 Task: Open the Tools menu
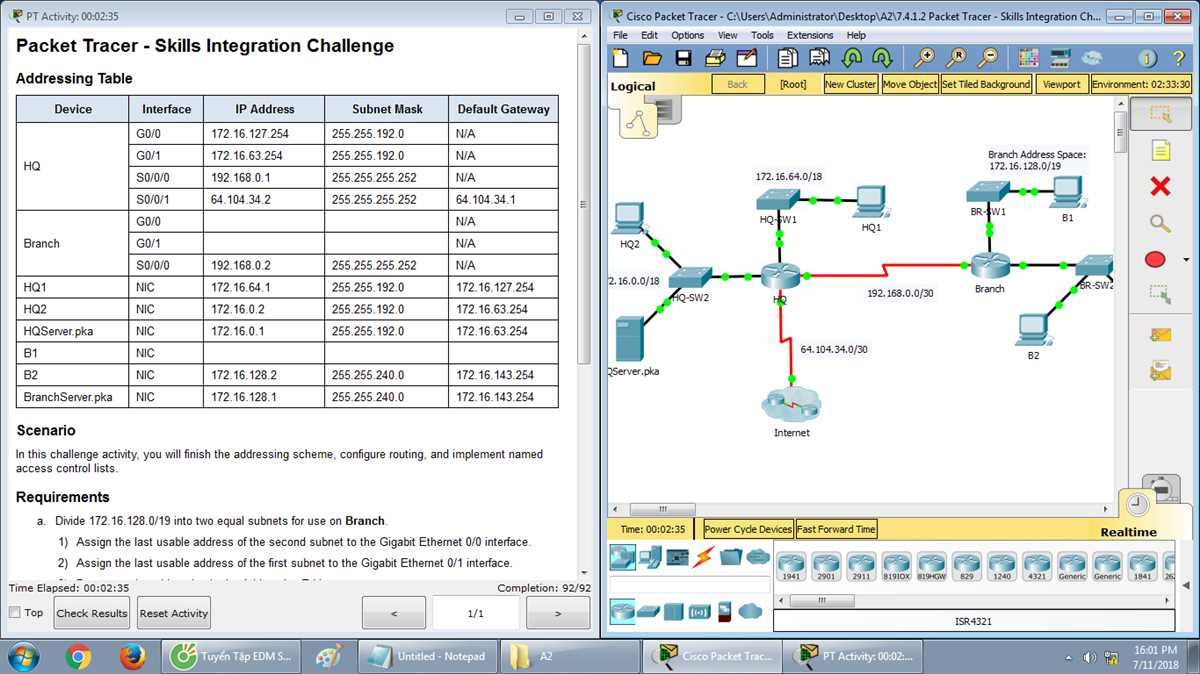pos(762,35)
